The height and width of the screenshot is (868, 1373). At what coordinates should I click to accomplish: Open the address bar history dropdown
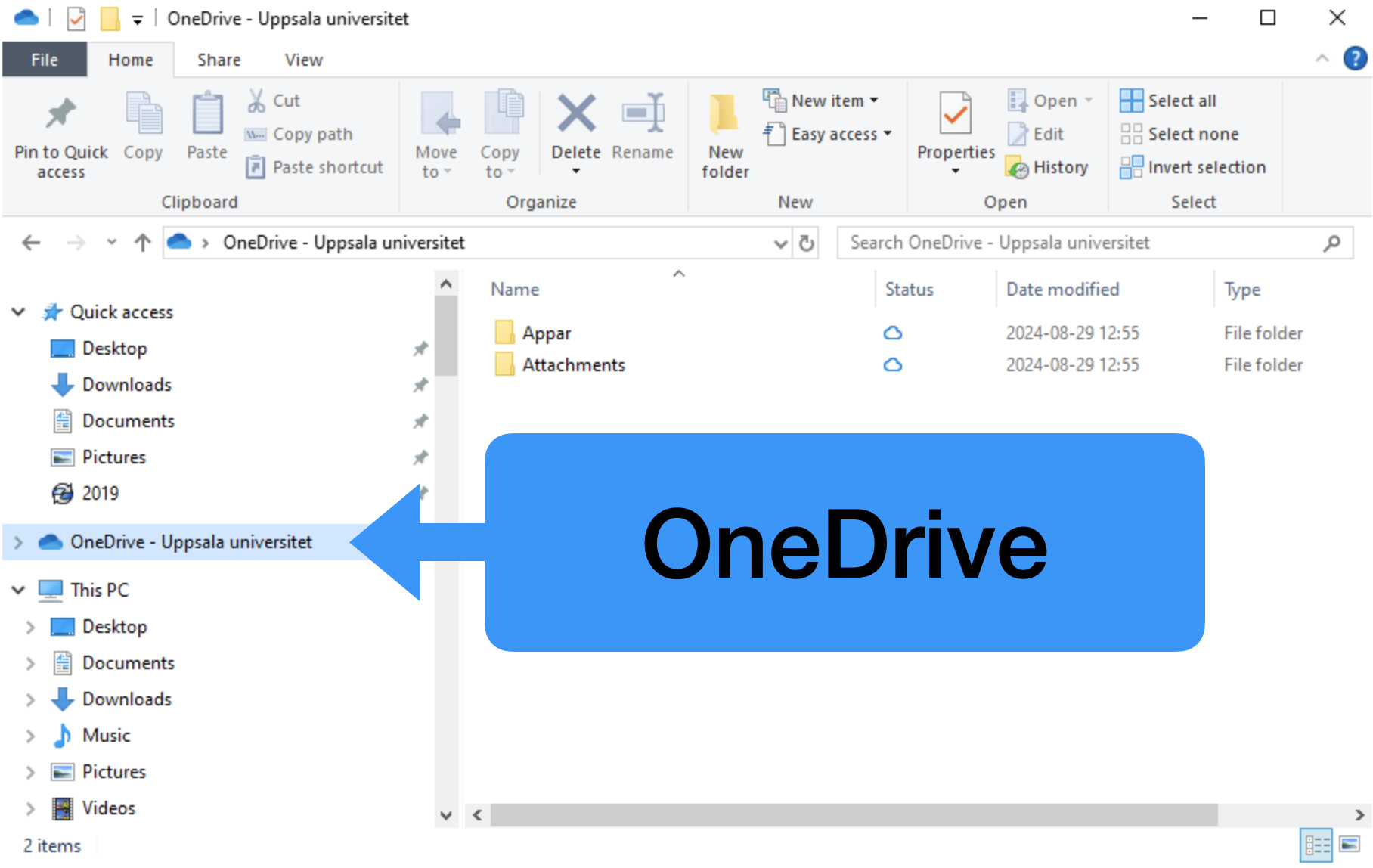(781, 243)
